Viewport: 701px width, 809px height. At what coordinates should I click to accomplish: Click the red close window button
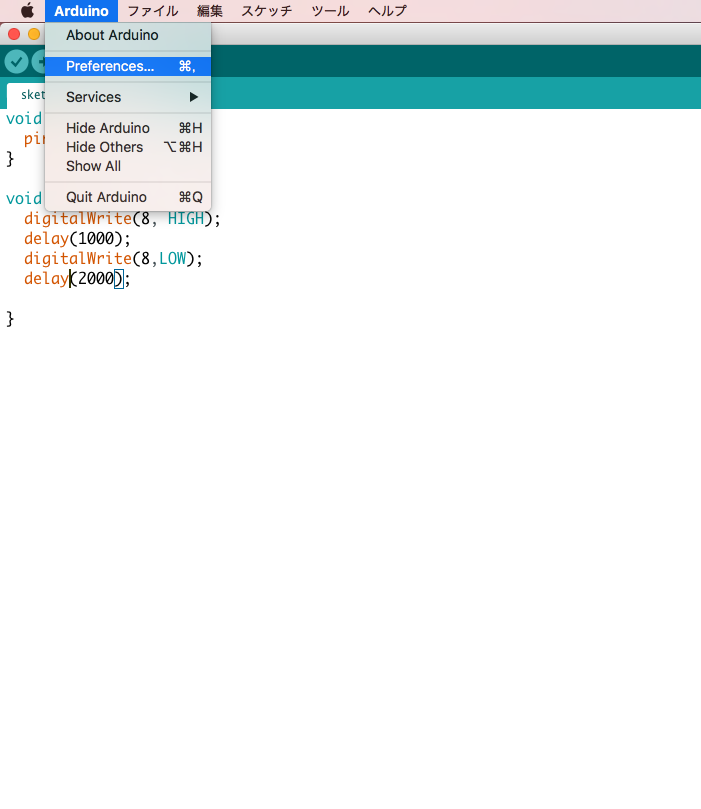pos(14,34)
